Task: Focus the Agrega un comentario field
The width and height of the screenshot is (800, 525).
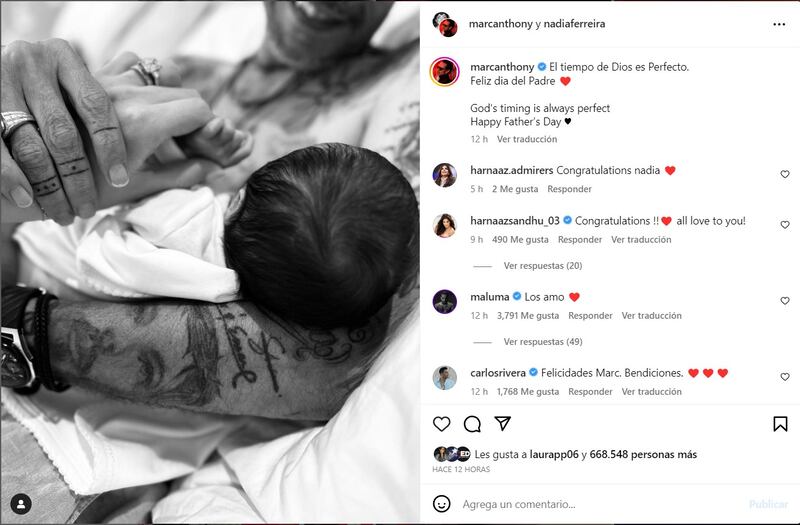Action: click(602, 504)
